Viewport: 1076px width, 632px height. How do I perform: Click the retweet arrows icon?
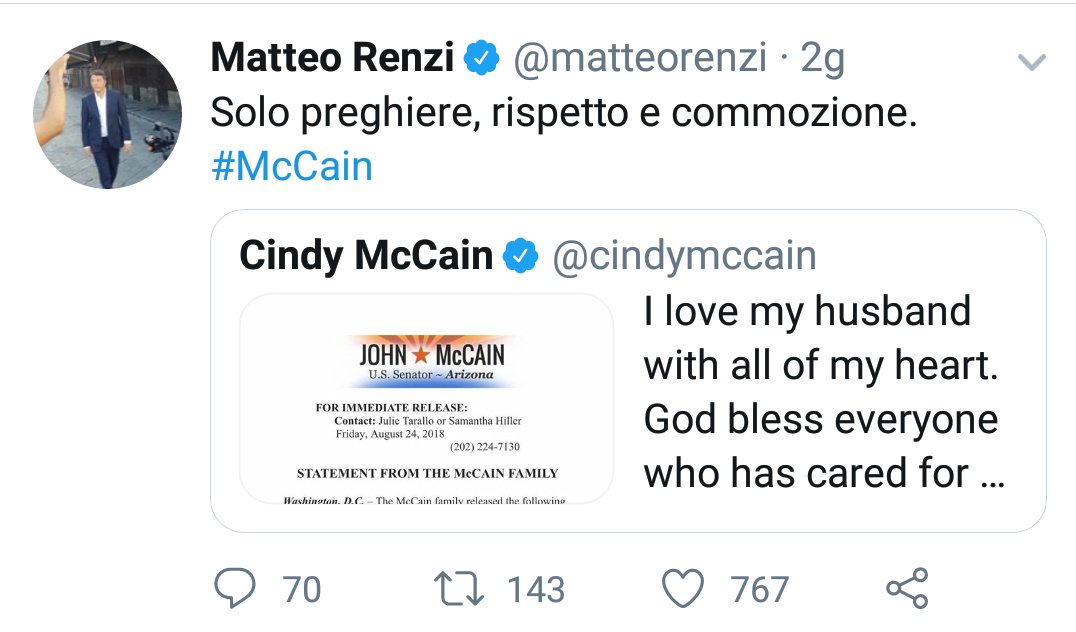462,589
